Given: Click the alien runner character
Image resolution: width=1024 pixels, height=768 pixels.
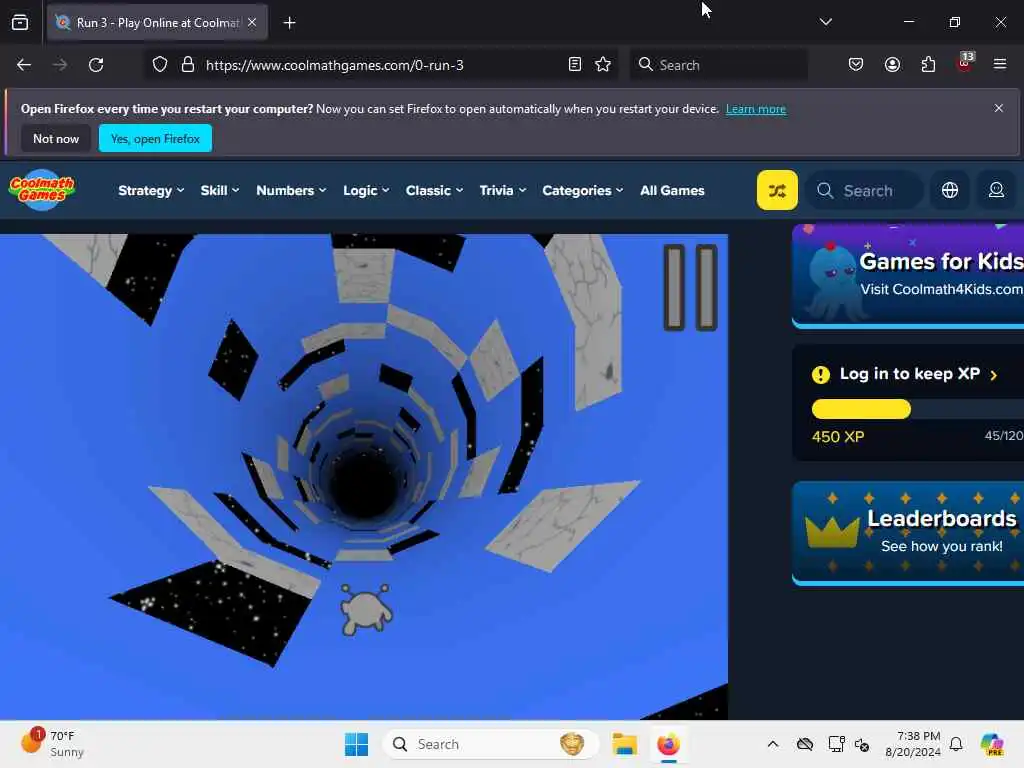Looking at the screenshot, I should pyautogui.click(x=366, y=609).
